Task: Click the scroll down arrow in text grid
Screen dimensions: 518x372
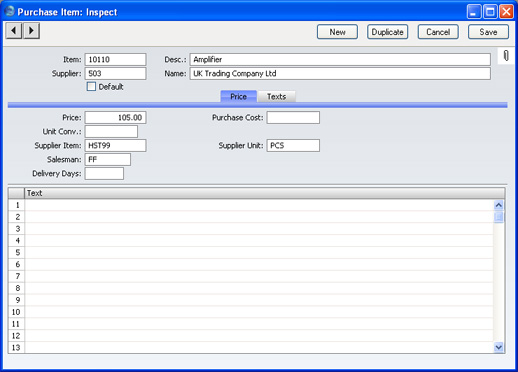Action: [x=499, y=347]
